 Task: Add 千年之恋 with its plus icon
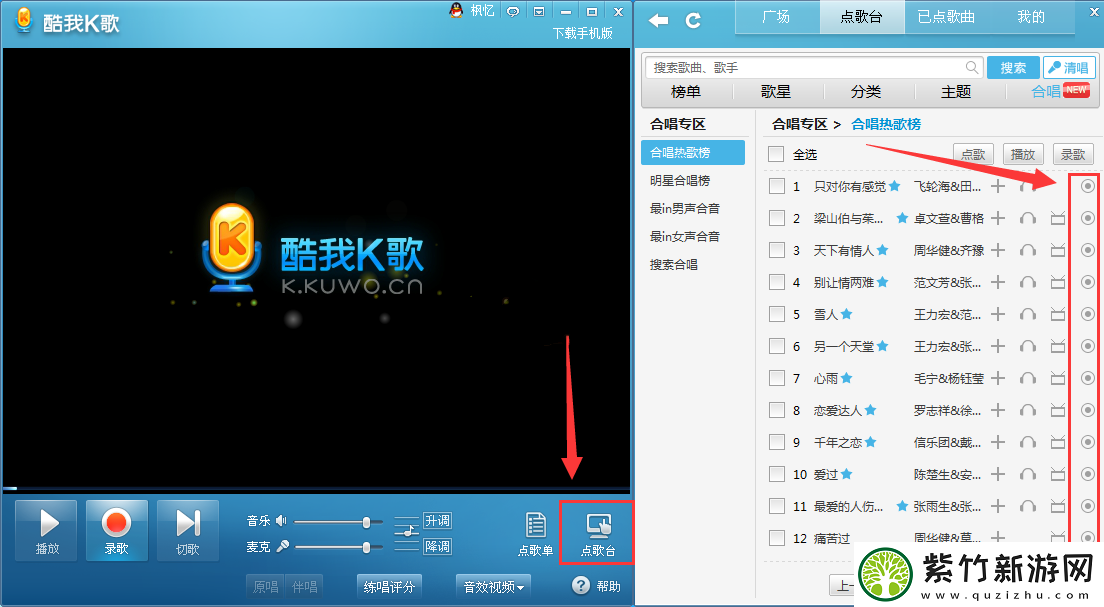(x=998, y=442)
